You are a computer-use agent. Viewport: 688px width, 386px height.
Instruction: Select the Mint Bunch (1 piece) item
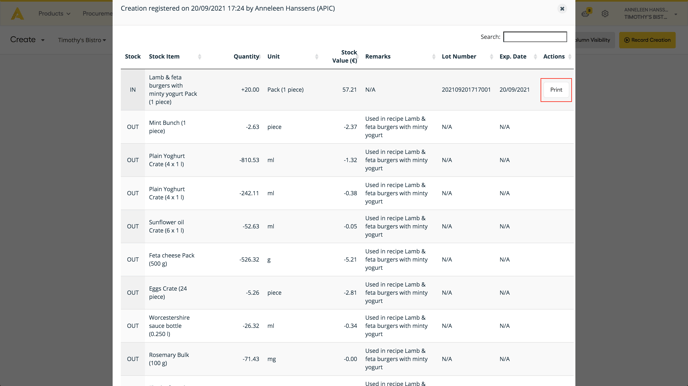point(167,127)
